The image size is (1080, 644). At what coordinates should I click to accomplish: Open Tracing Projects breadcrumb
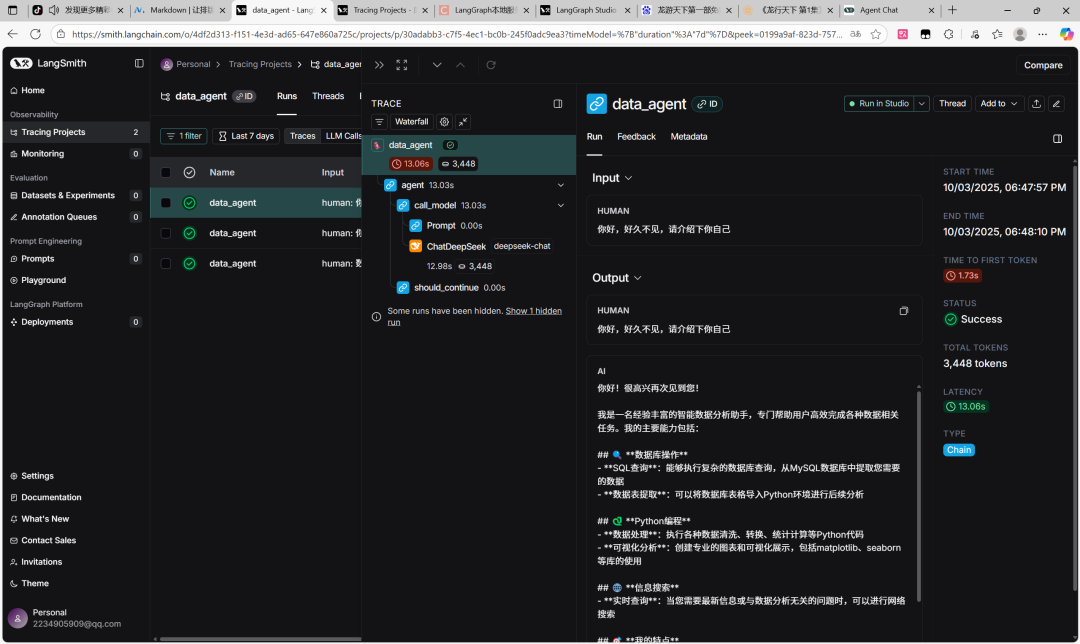point(260,64)
